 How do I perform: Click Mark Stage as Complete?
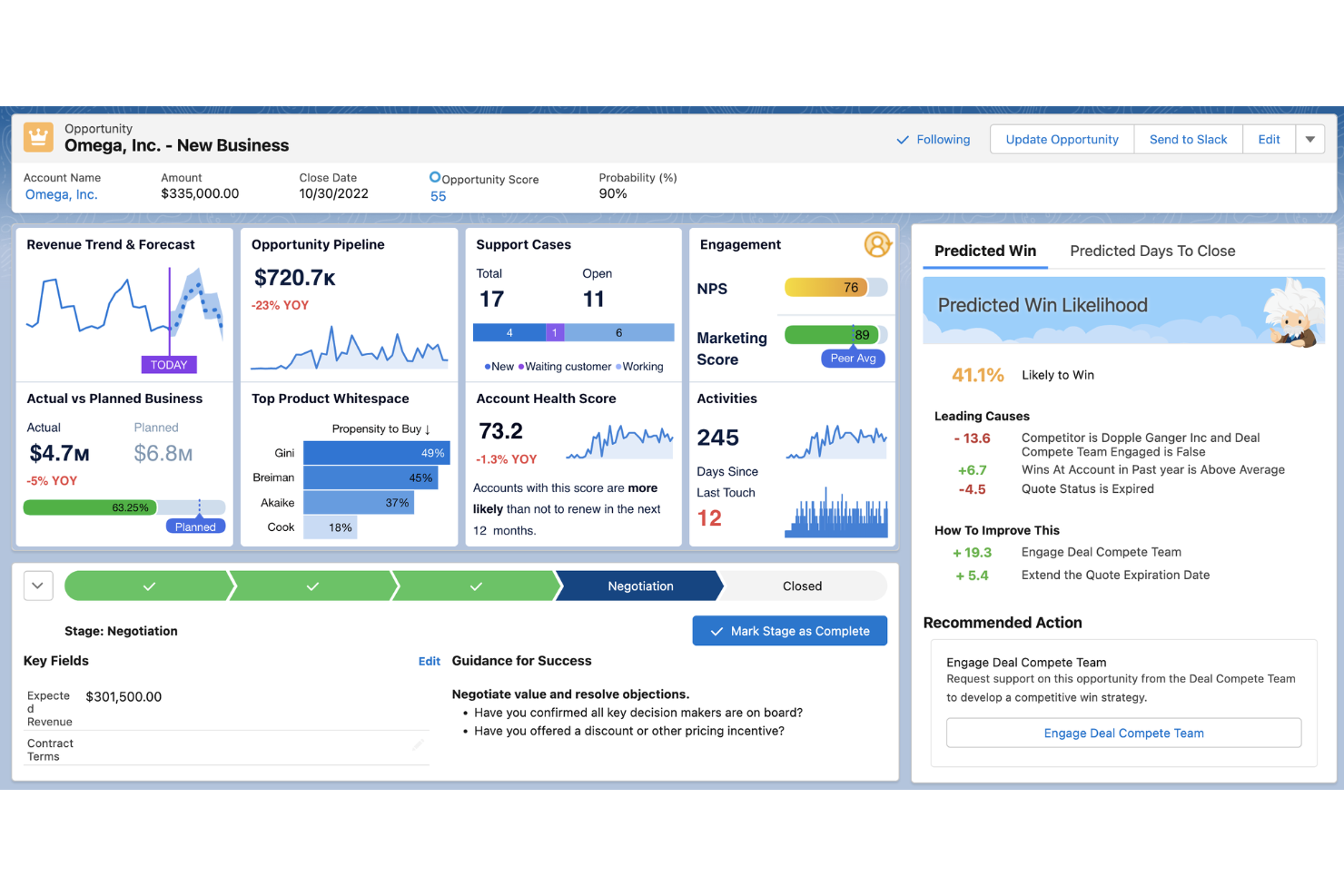click(789, 630)
